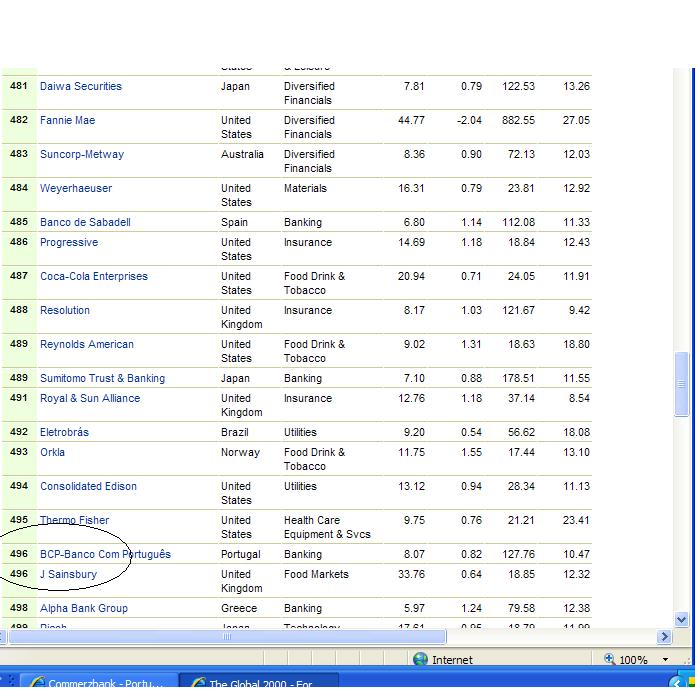
Task: Select Sumitomo Trust assets value 178.51
Action: (518, 378)
